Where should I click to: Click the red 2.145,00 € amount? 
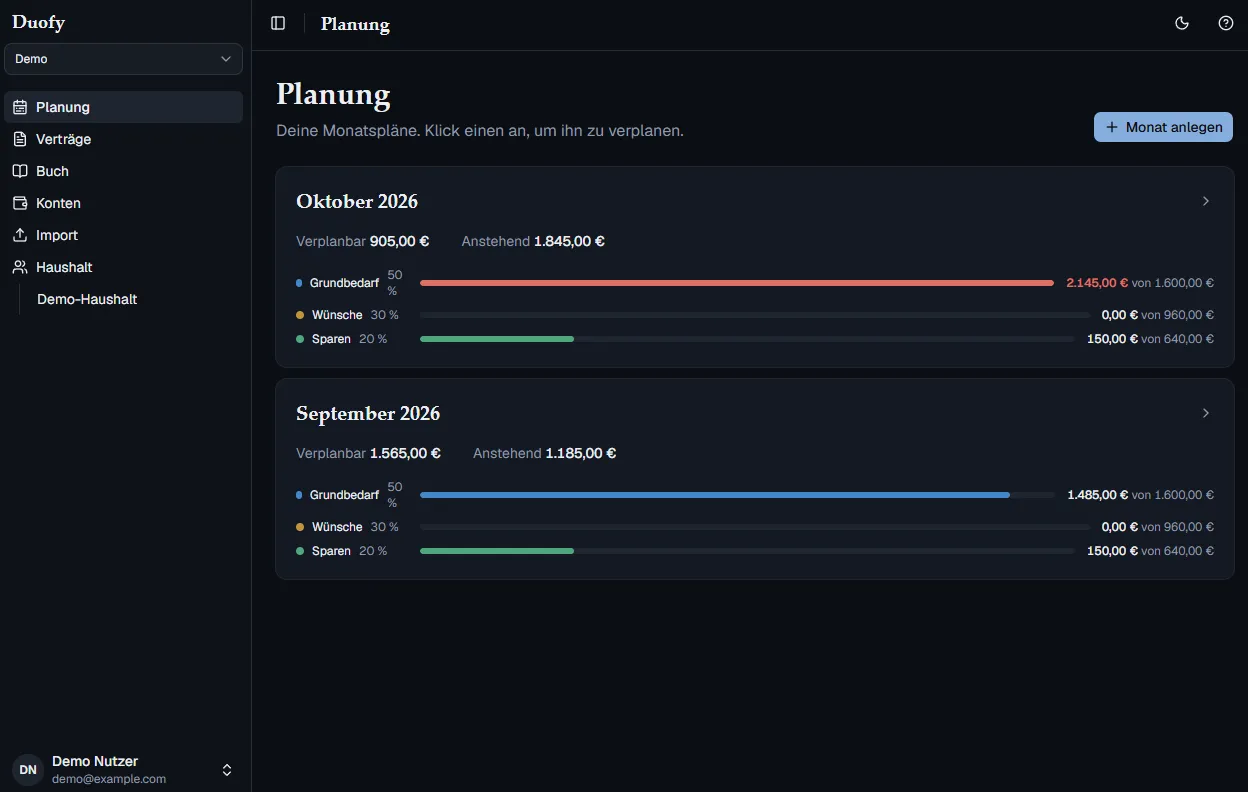click(x=1097, y=283)
